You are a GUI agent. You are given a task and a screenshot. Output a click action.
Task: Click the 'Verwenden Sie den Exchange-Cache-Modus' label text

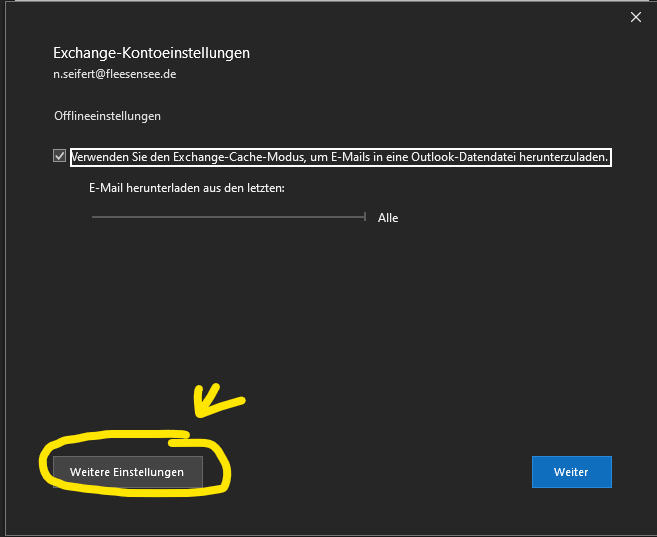(x=341, y=157)
